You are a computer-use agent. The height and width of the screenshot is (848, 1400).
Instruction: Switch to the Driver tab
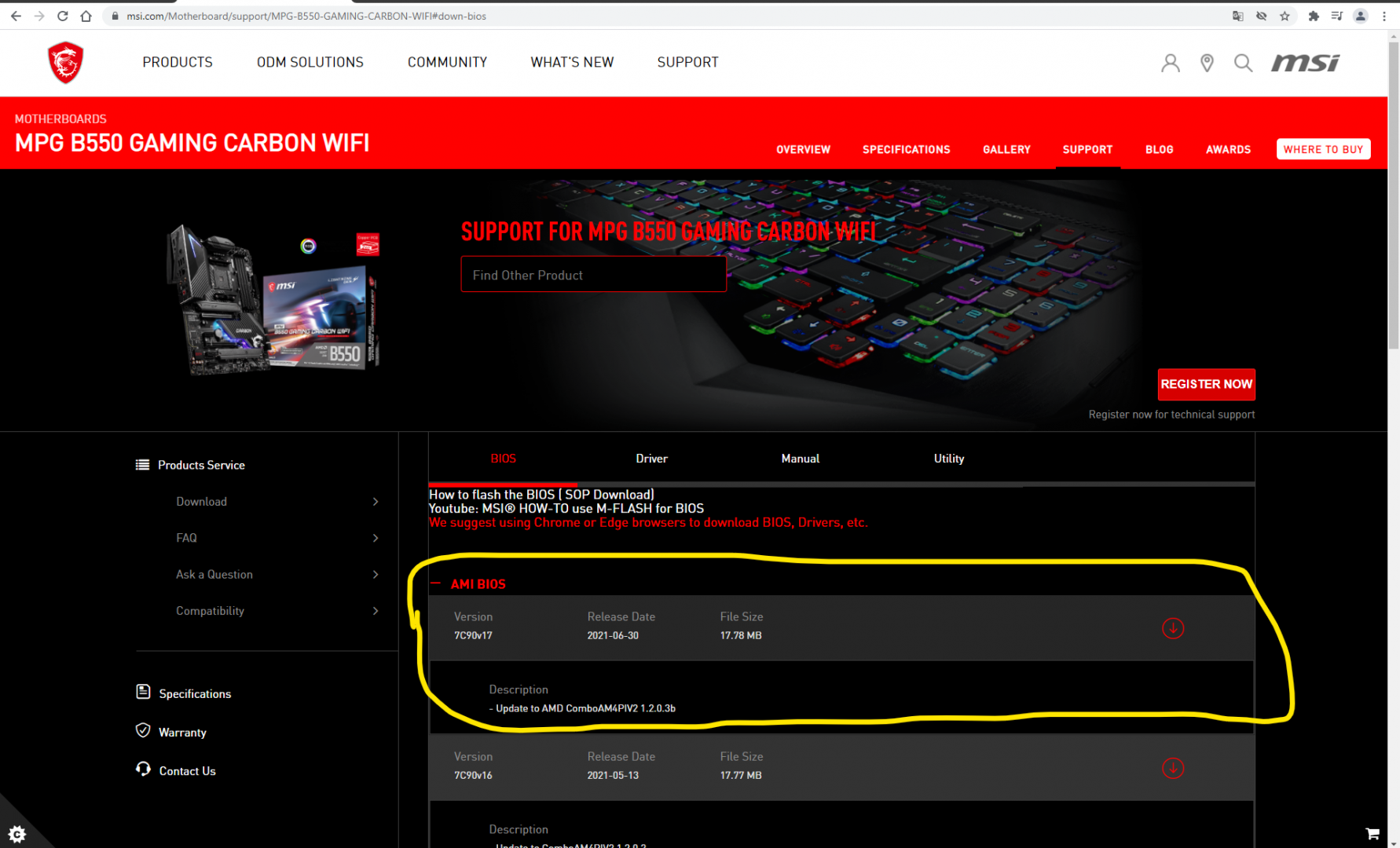coord(652,459)
